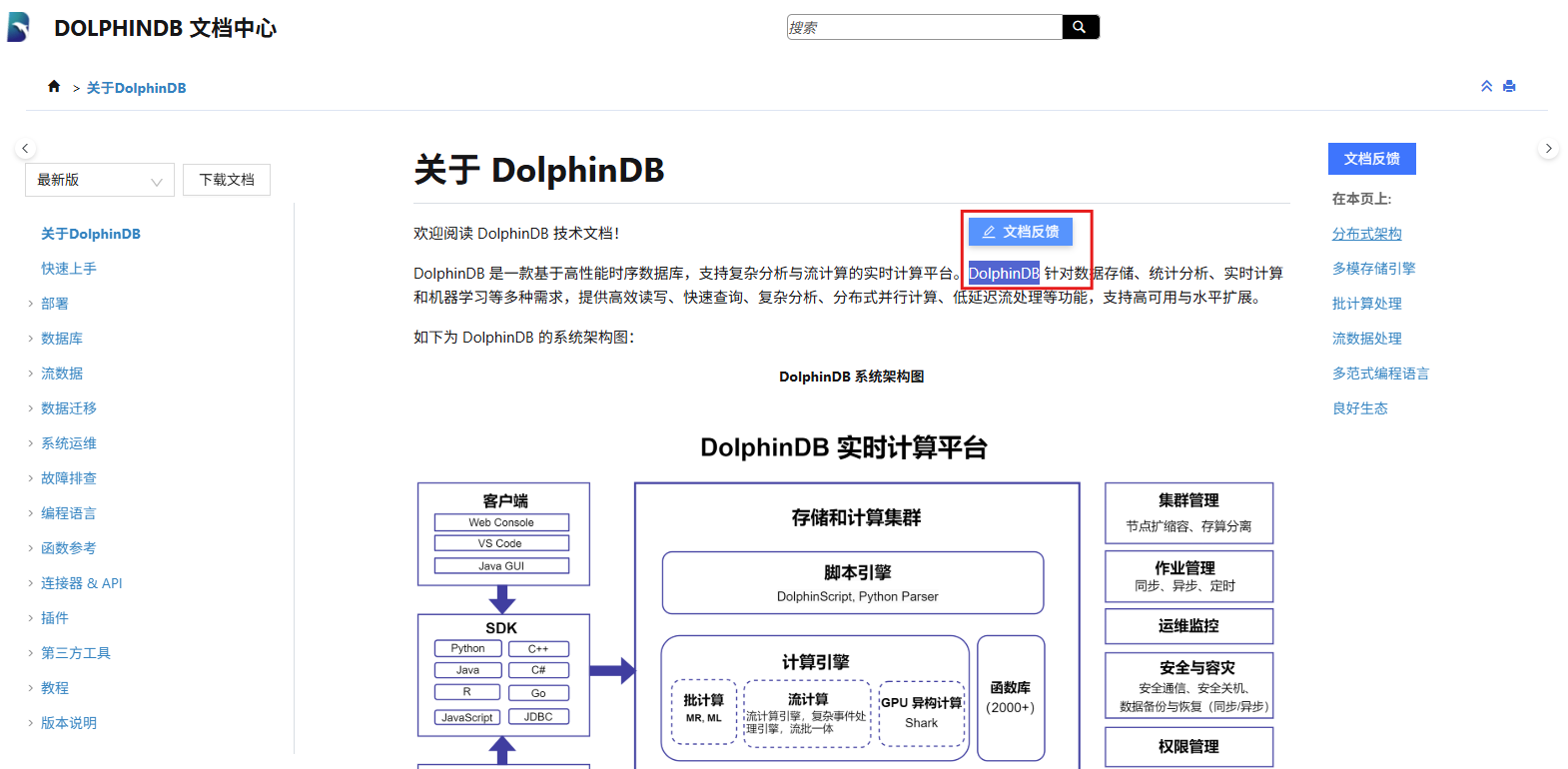
Task: Click the print page icon
Action: point(1509,87)
